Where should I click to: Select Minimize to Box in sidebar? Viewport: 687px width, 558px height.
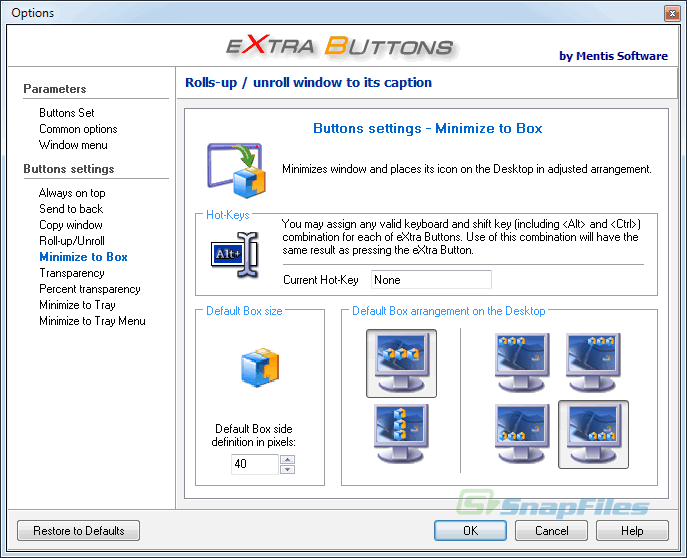[x=83, y=257]
